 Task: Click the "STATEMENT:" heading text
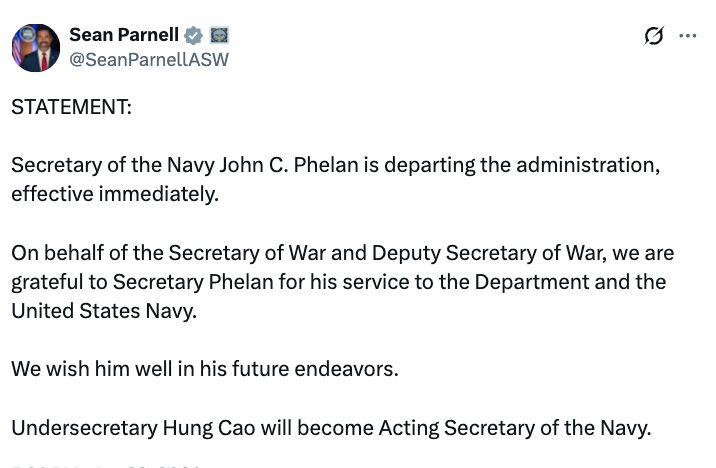click(x=71, y=106)
